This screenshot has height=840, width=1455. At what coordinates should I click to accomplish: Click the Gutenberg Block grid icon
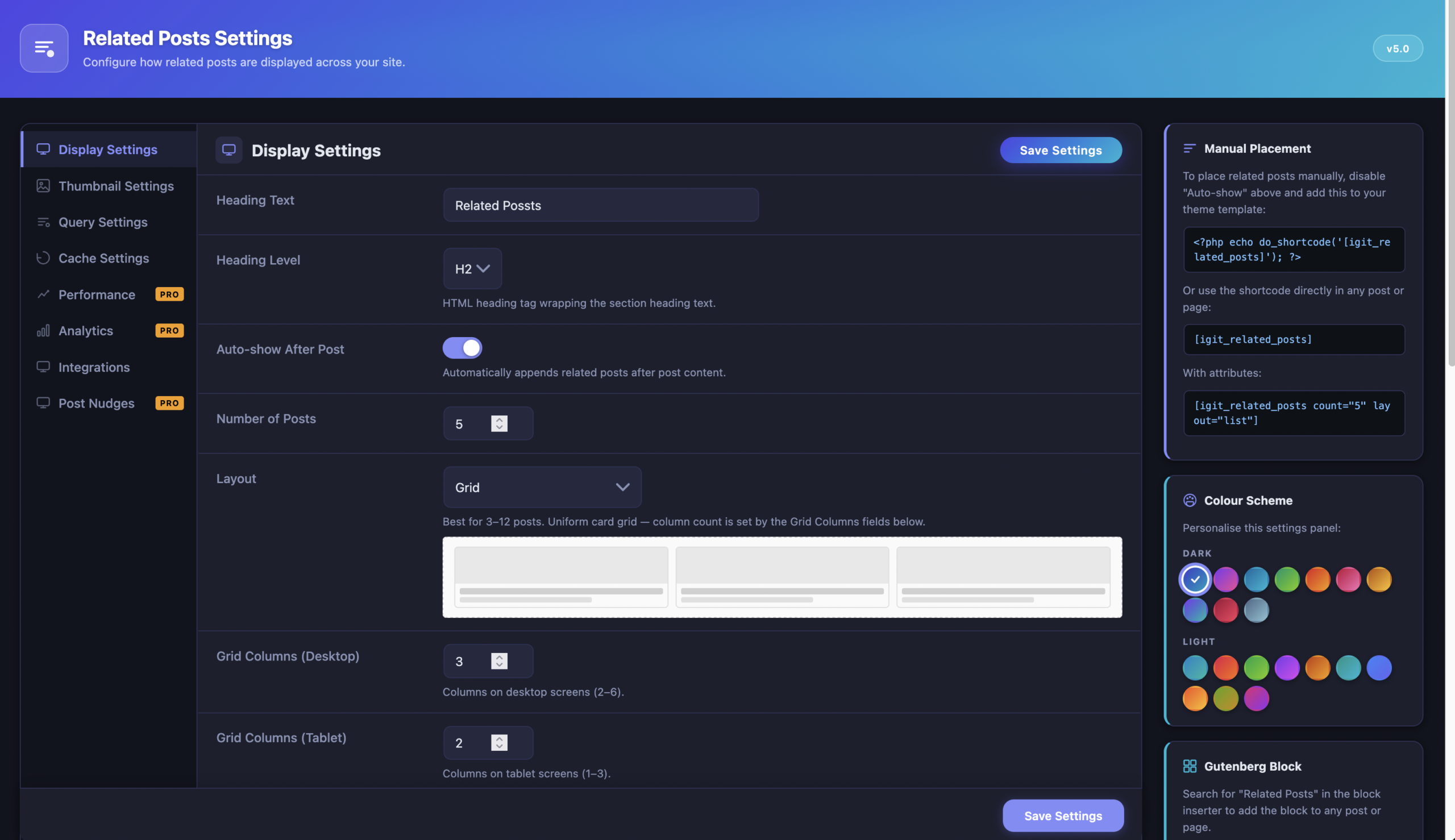pyautogui.click(x=1190, y=766)
